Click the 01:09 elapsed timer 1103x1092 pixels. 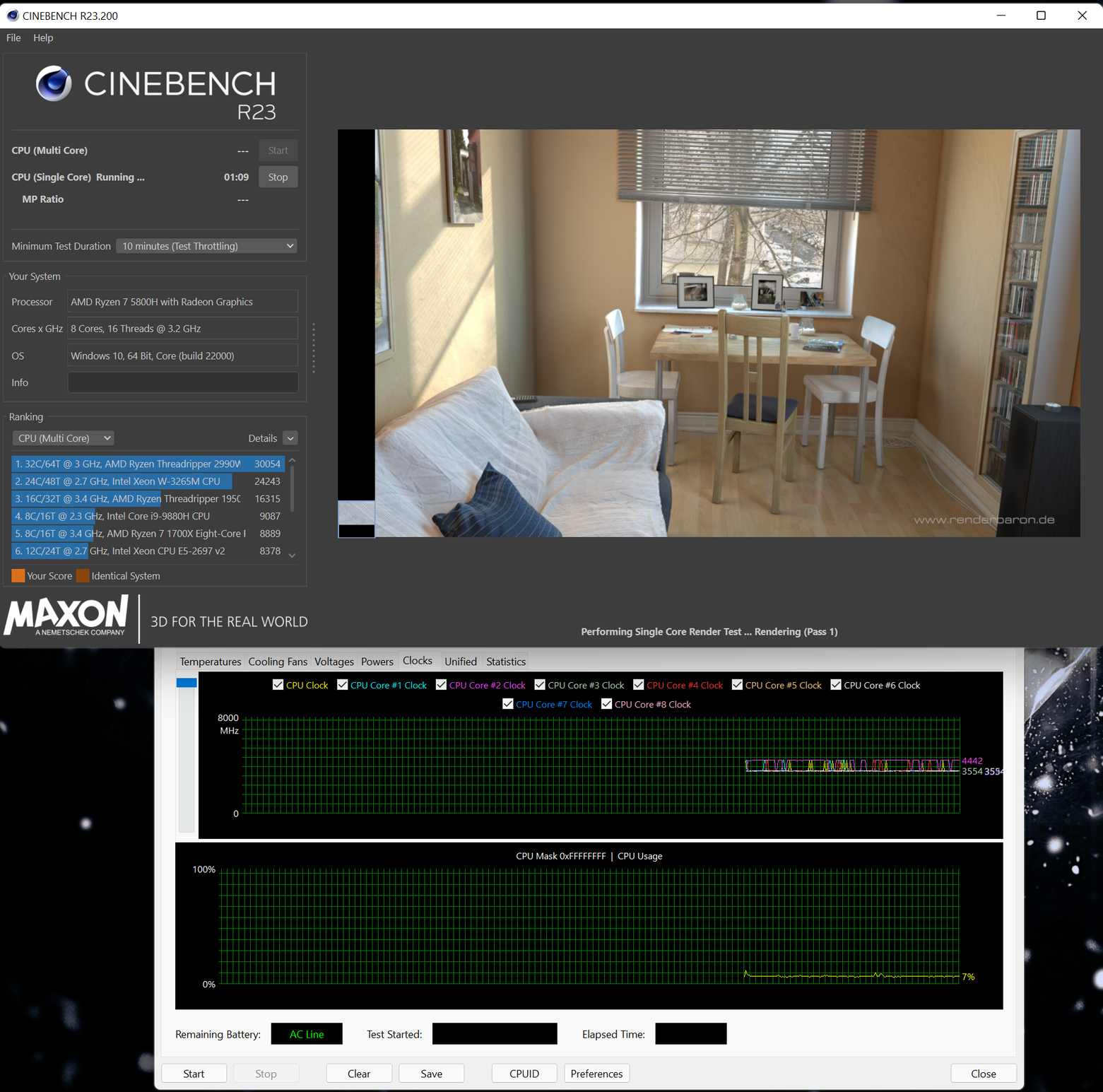(236, 177)
